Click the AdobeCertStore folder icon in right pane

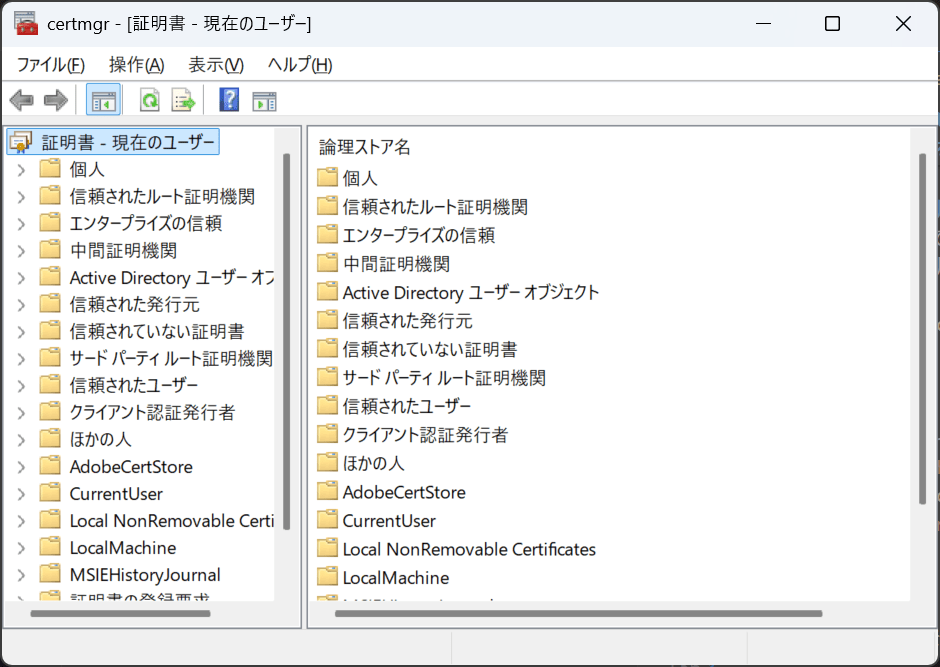pos(327,491)
